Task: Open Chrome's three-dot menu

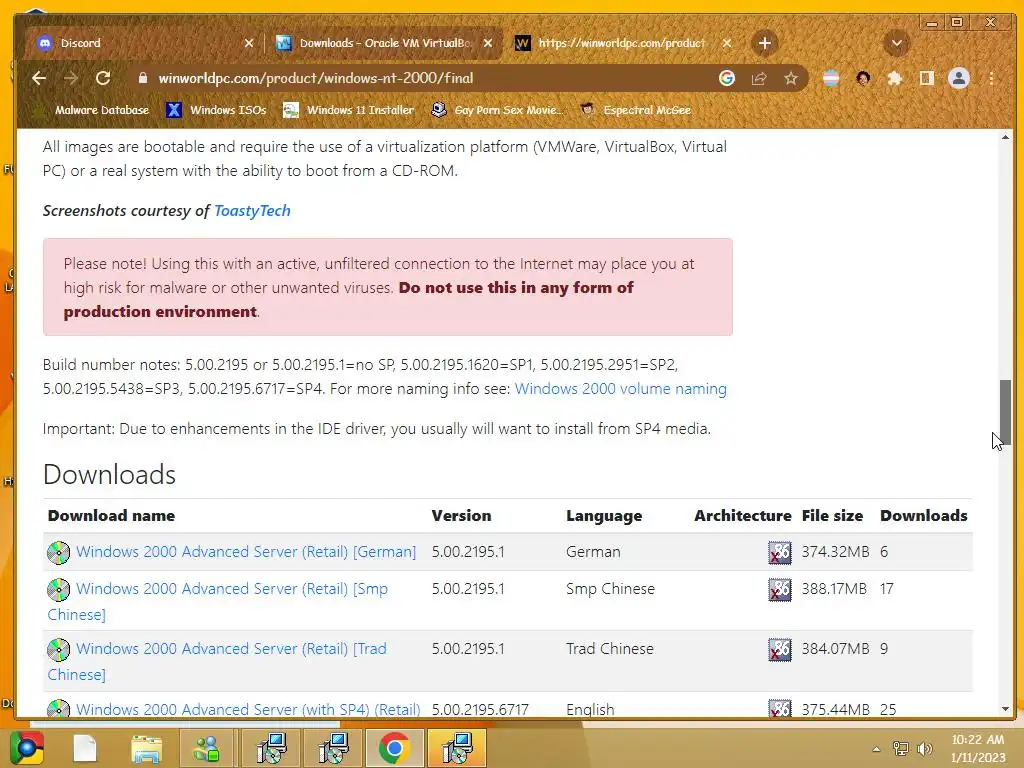Action: (991, 78)
